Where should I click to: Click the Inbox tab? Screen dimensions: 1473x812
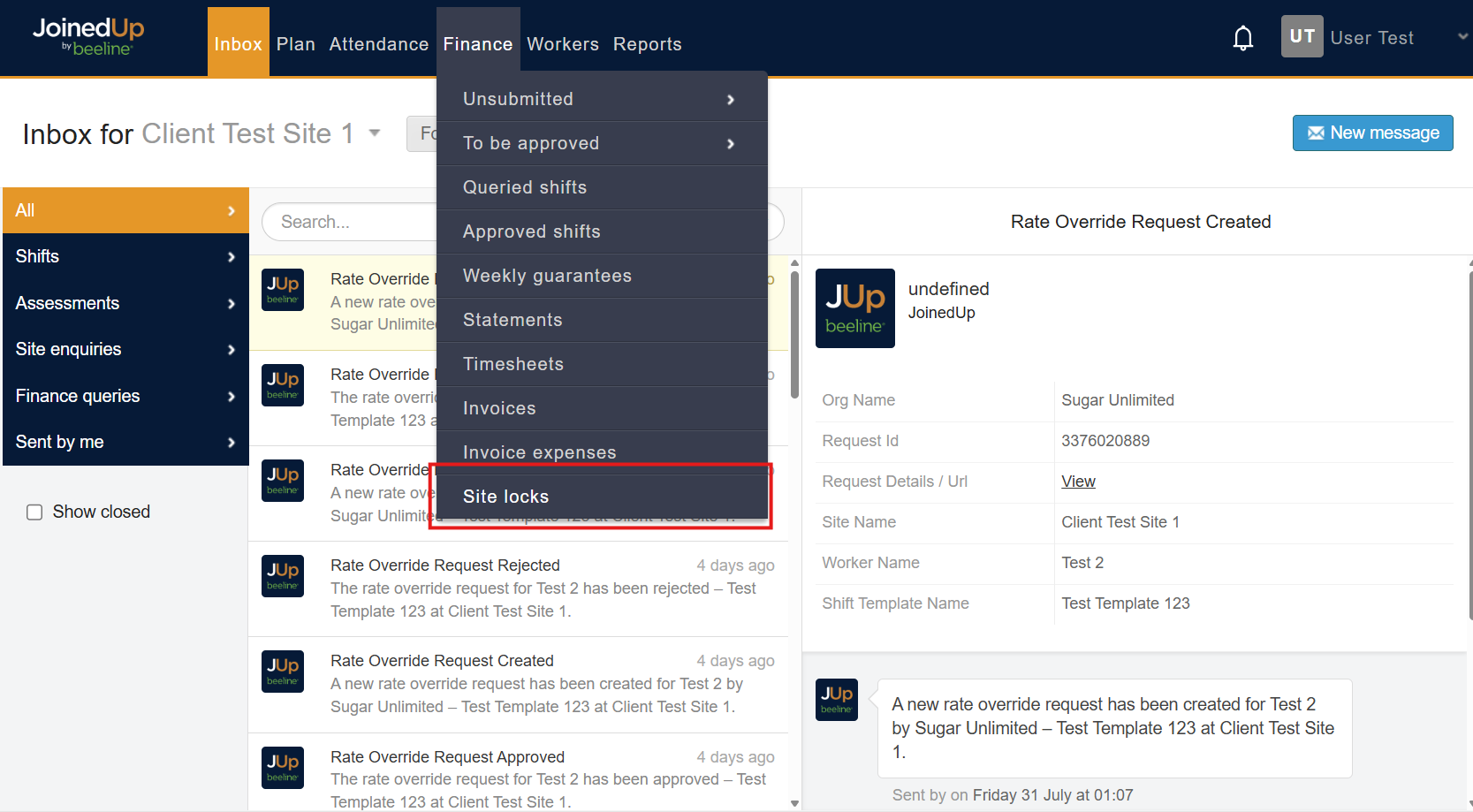point(239,42)
